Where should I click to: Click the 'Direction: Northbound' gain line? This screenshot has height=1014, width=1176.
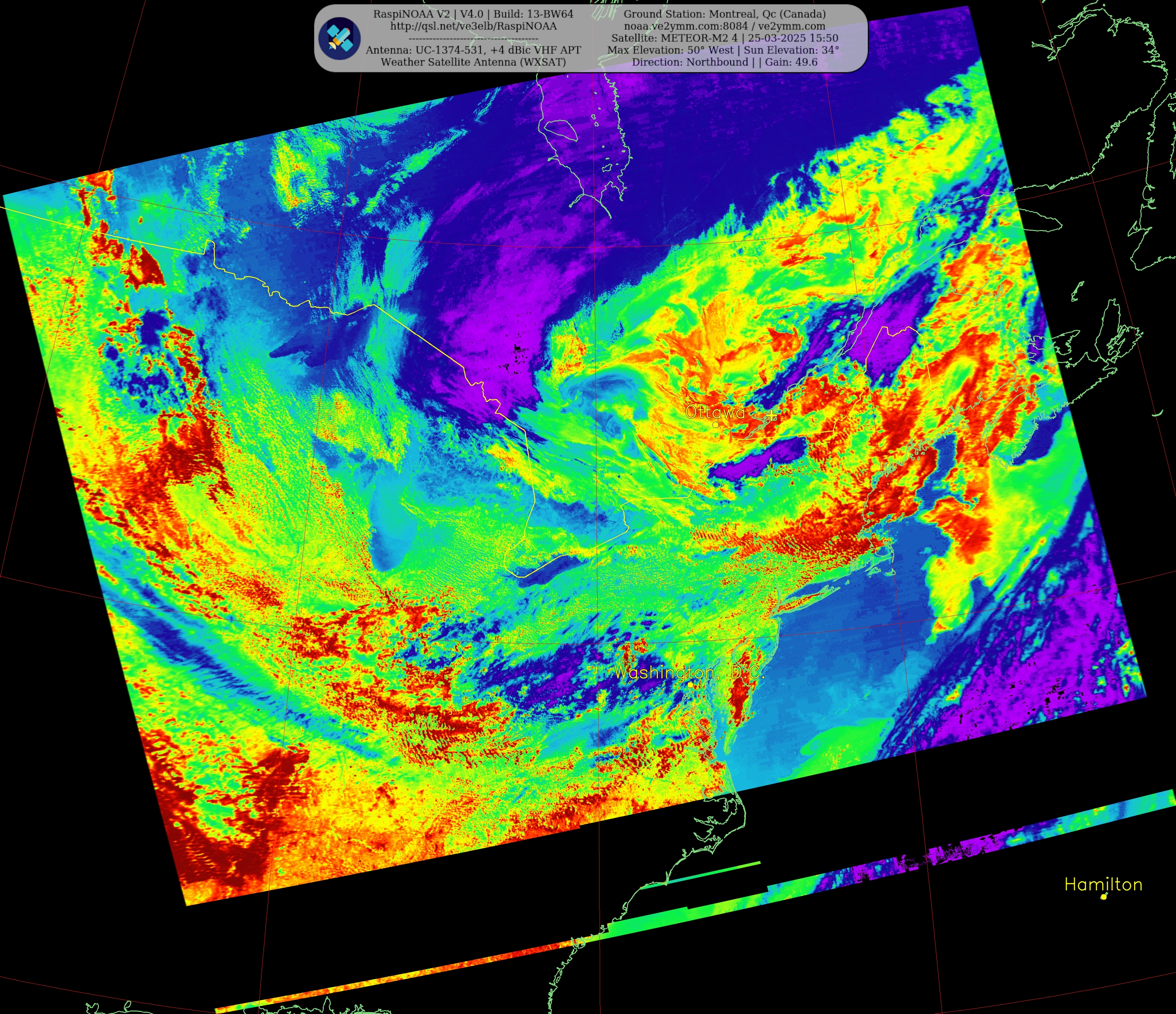pyautogui.click(x=725, y=62)
